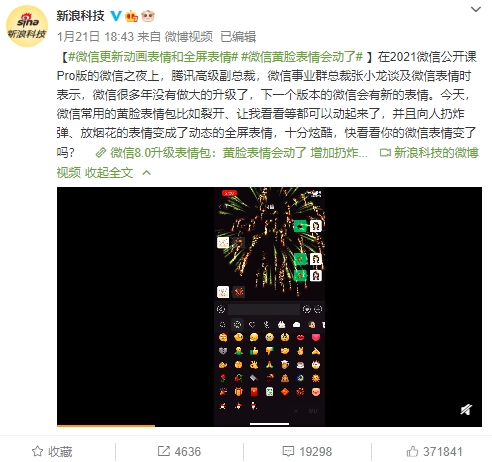Screen dimensions: 492x462
Task: Click the fireworks video to play
Action: tap(269, 306)
